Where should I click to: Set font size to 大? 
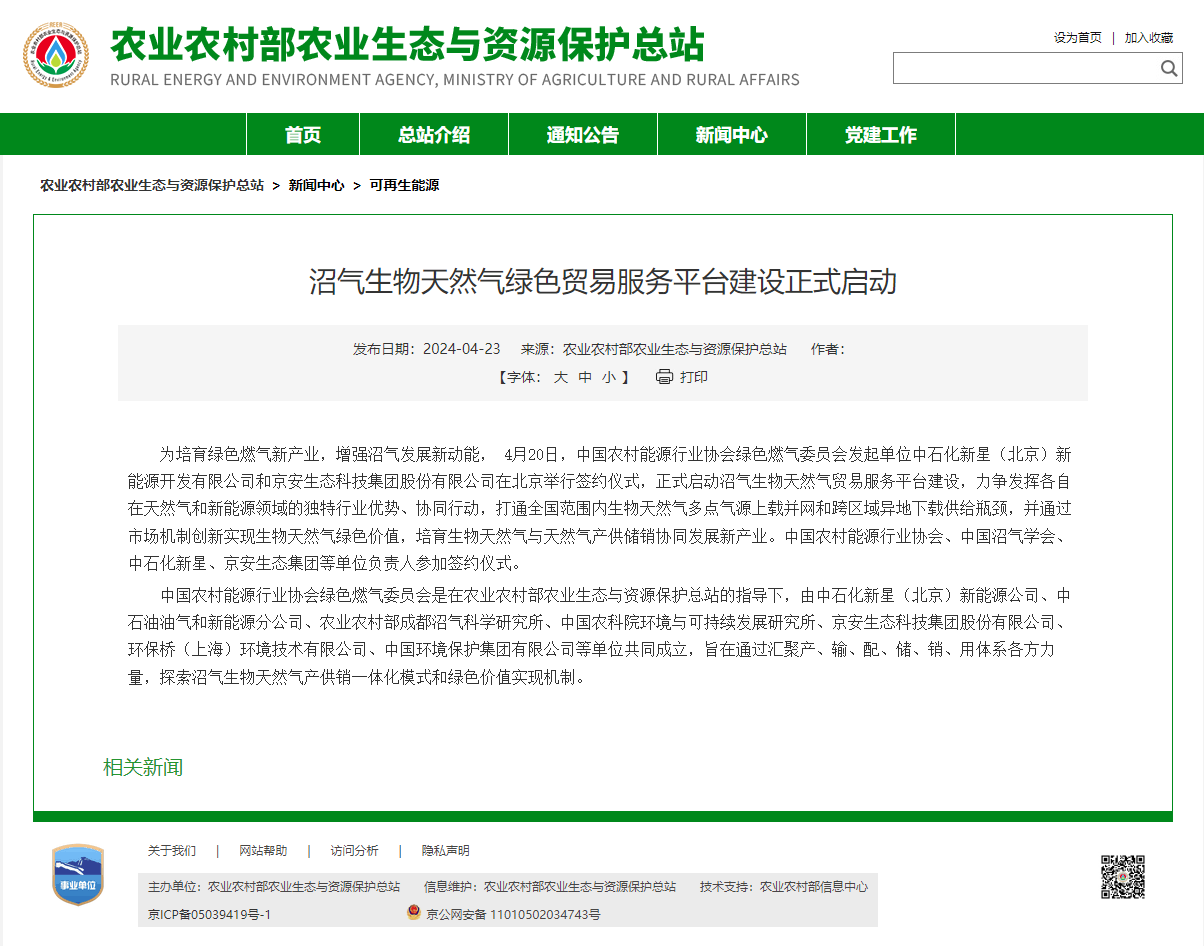560,377
